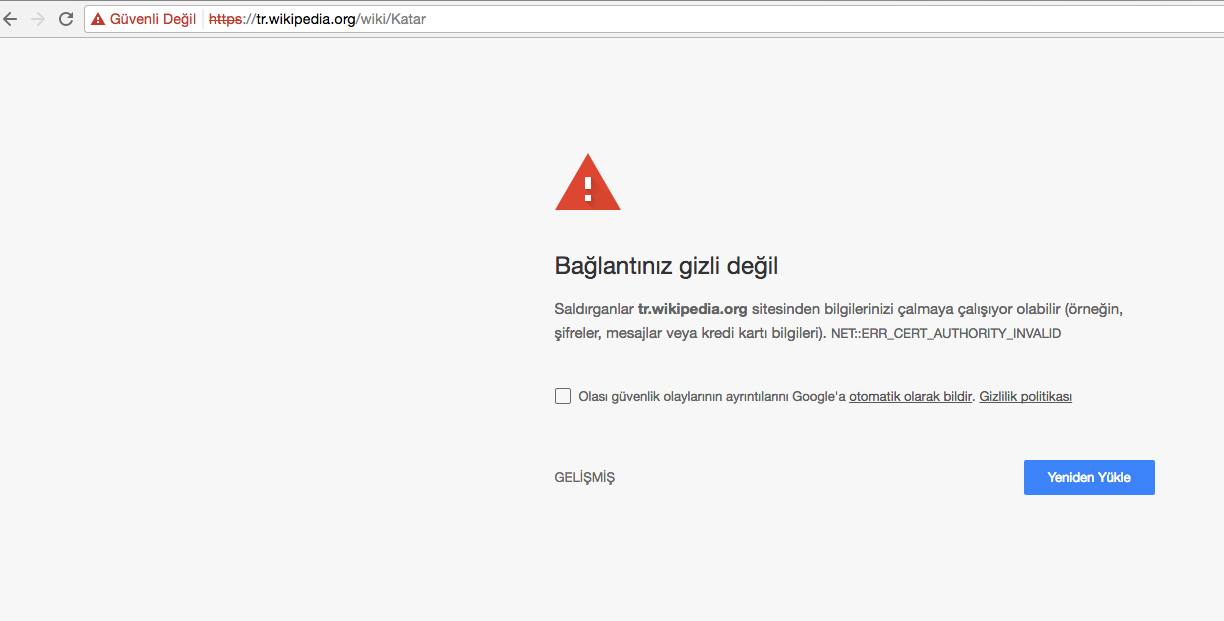Click the exclamation mark inside the warning triangle
This screenshot has height=621, width=1224.
(587, 190)
